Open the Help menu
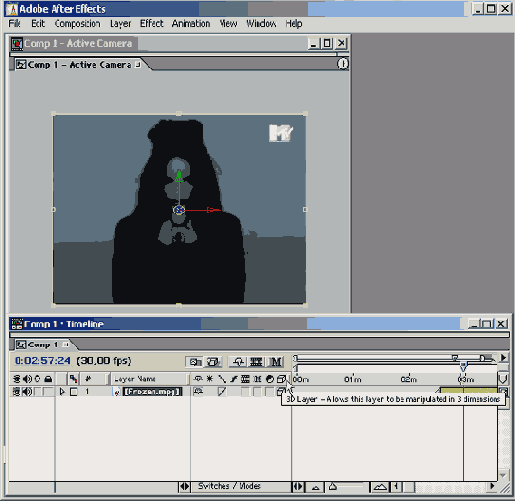The height and width of the screenshot is (501, 515). 294,24
